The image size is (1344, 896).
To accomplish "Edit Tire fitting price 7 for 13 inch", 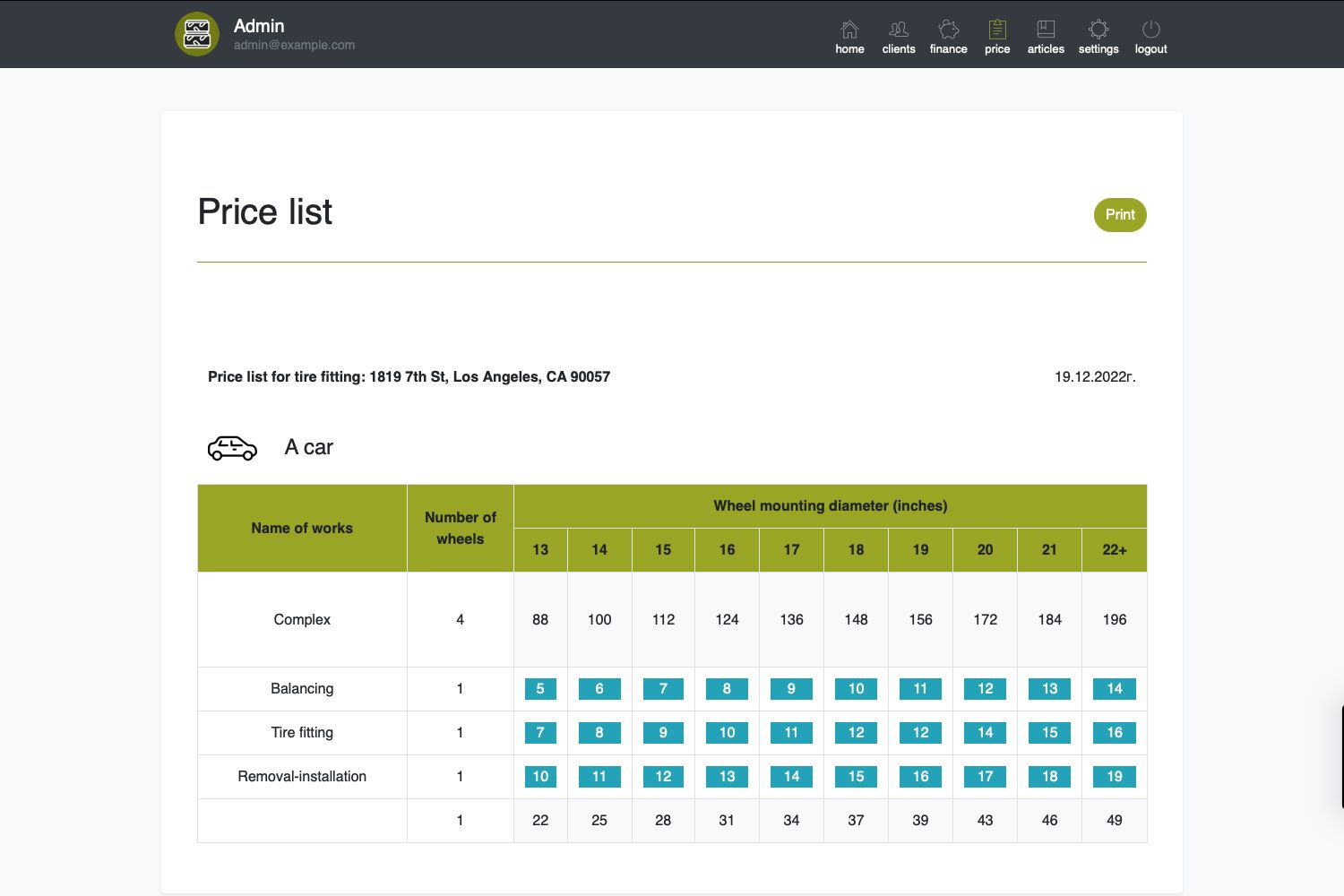I will pos(540,733).
